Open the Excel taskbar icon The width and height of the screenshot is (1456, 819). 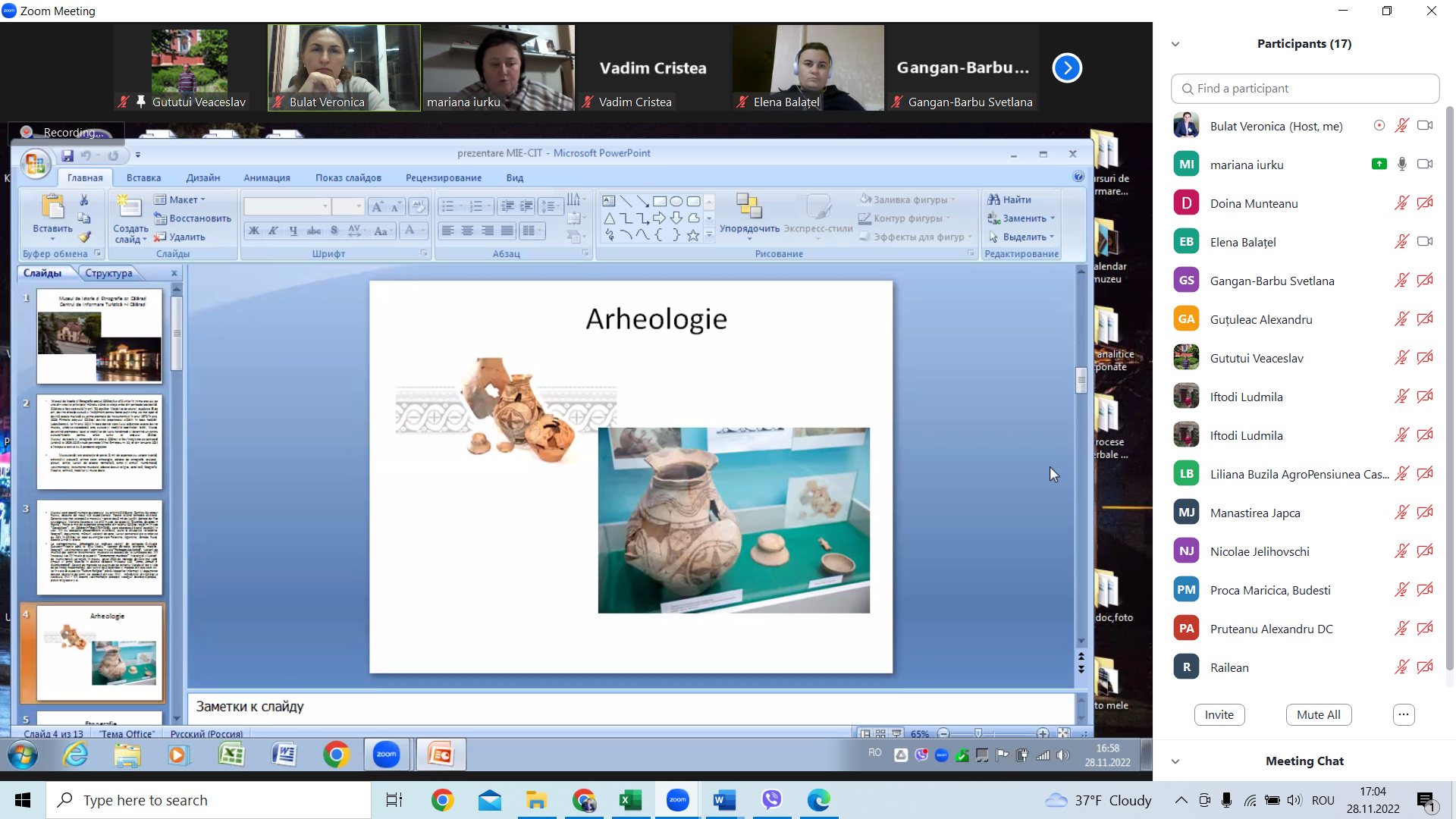(x=630, y=800)
